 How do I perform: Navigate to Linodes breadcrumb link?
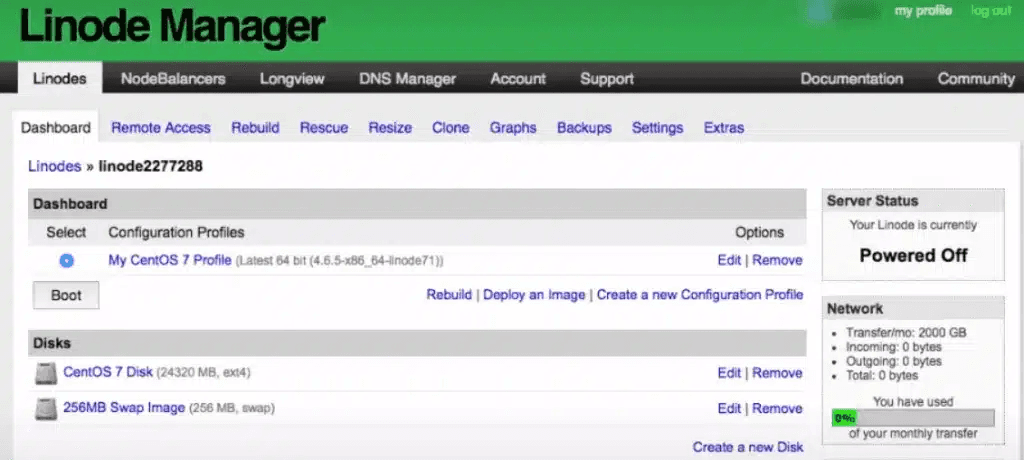[x=55, y=166]
